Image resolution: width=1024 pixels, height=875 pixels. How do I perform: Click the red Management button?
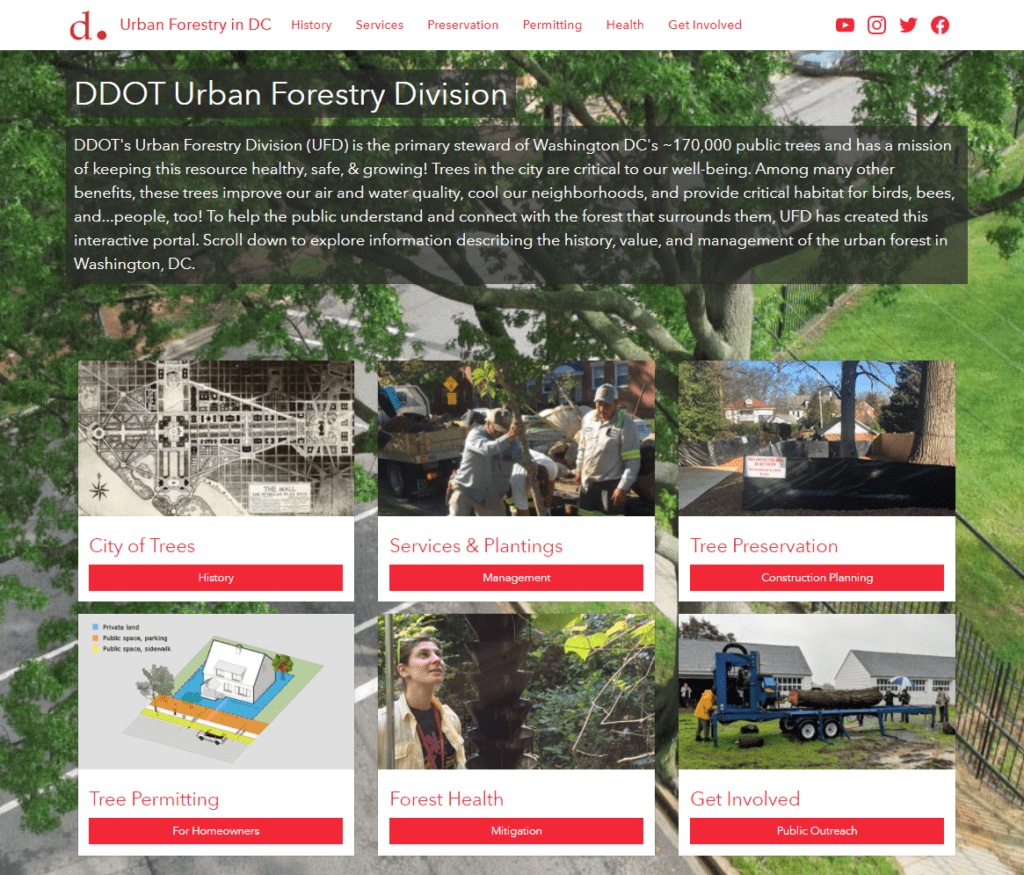pos(517,578)
